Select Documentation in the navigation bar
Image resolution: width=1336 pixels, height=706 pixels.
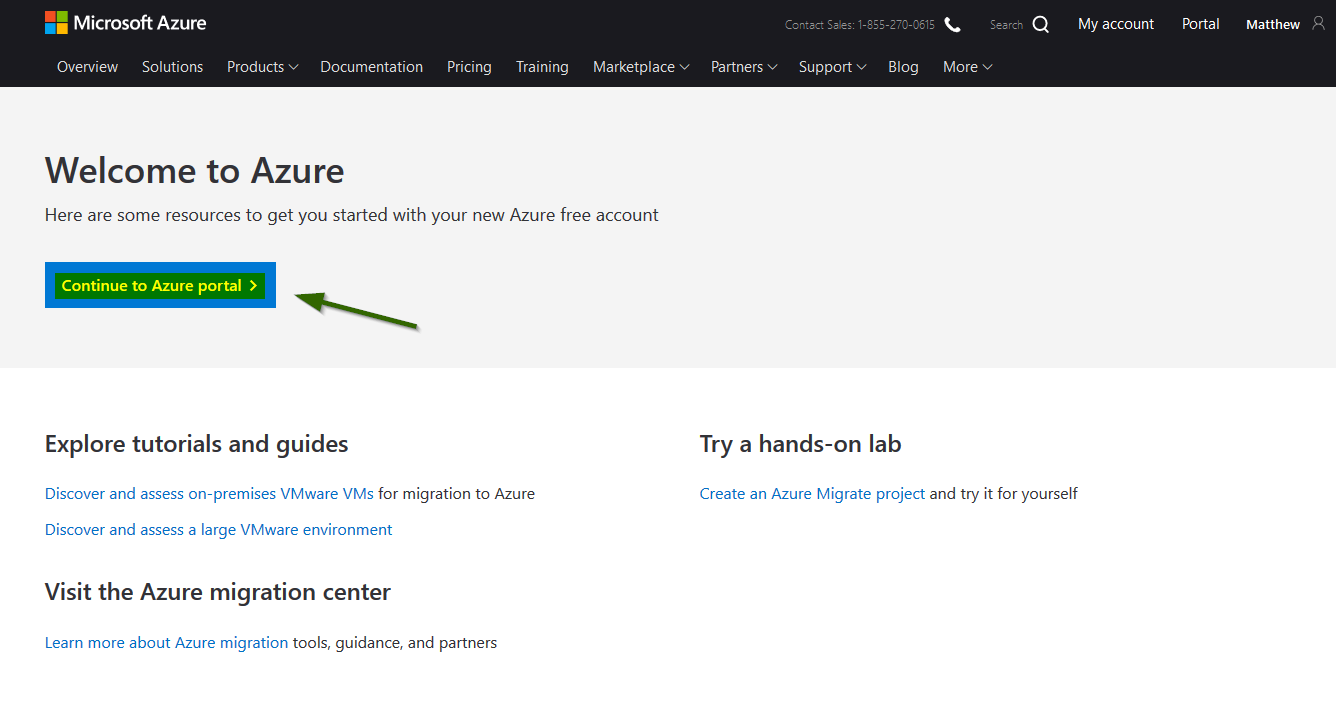[x=371, y=66]
